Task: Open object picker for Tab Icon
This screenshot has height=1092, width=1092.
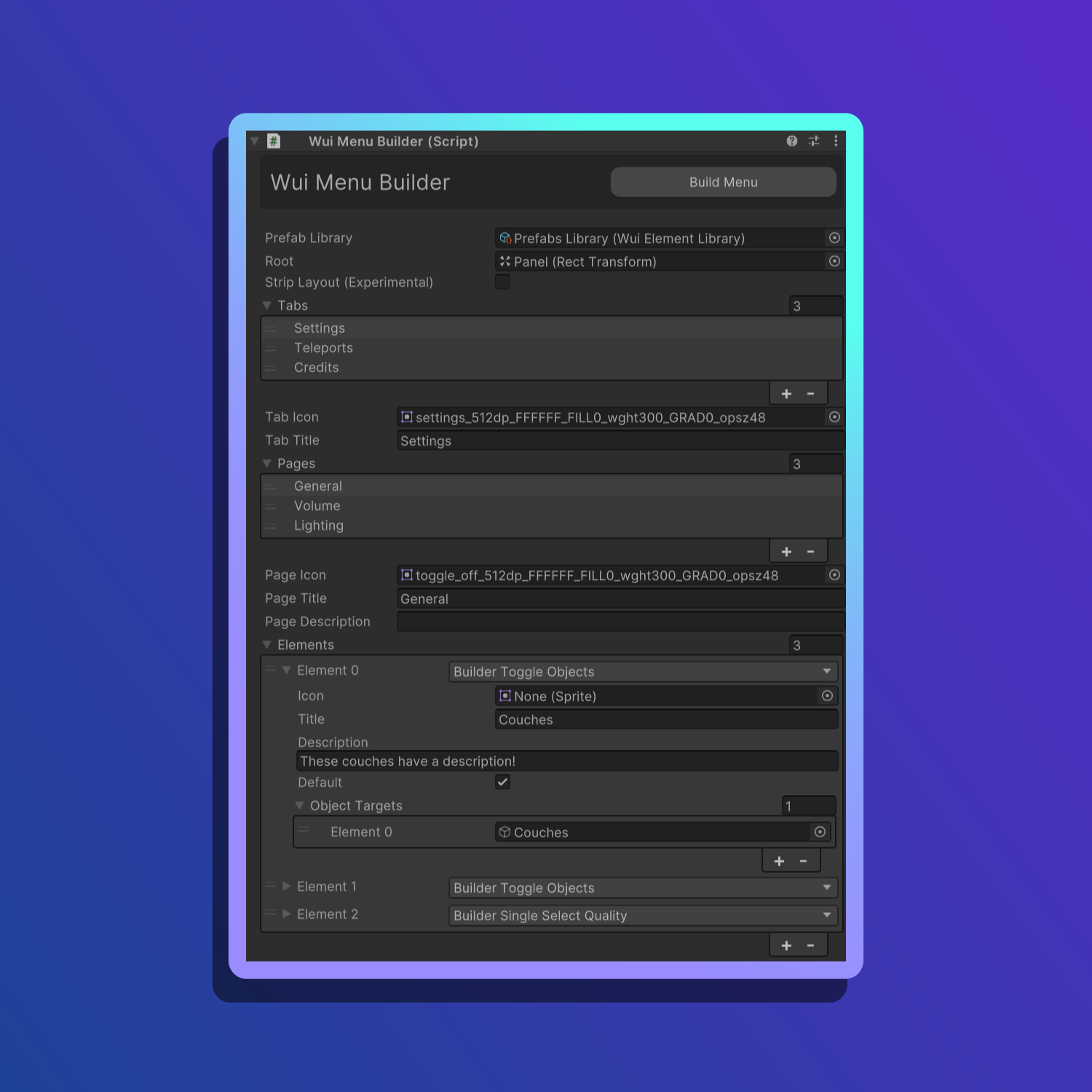Action: click(834, 417)
